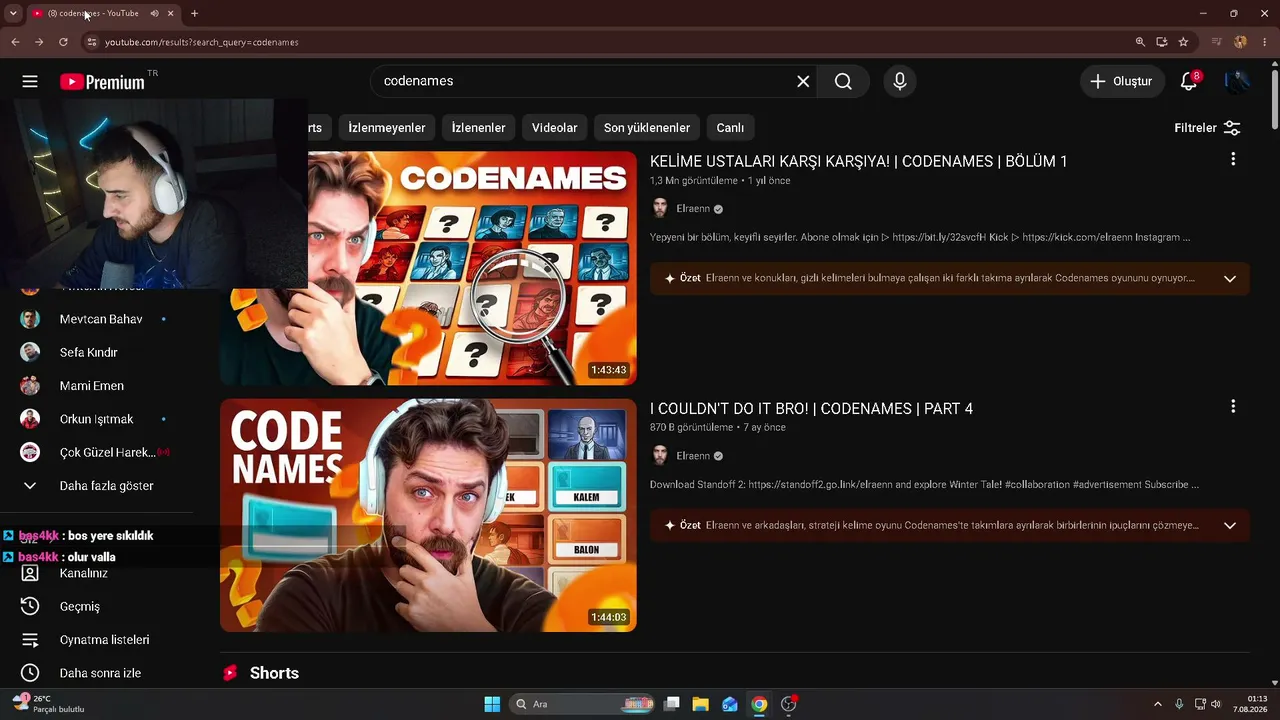Open a new browser tab
Image resolution: width=1280 pixels, height=720 pixels.
coord(194,13)
